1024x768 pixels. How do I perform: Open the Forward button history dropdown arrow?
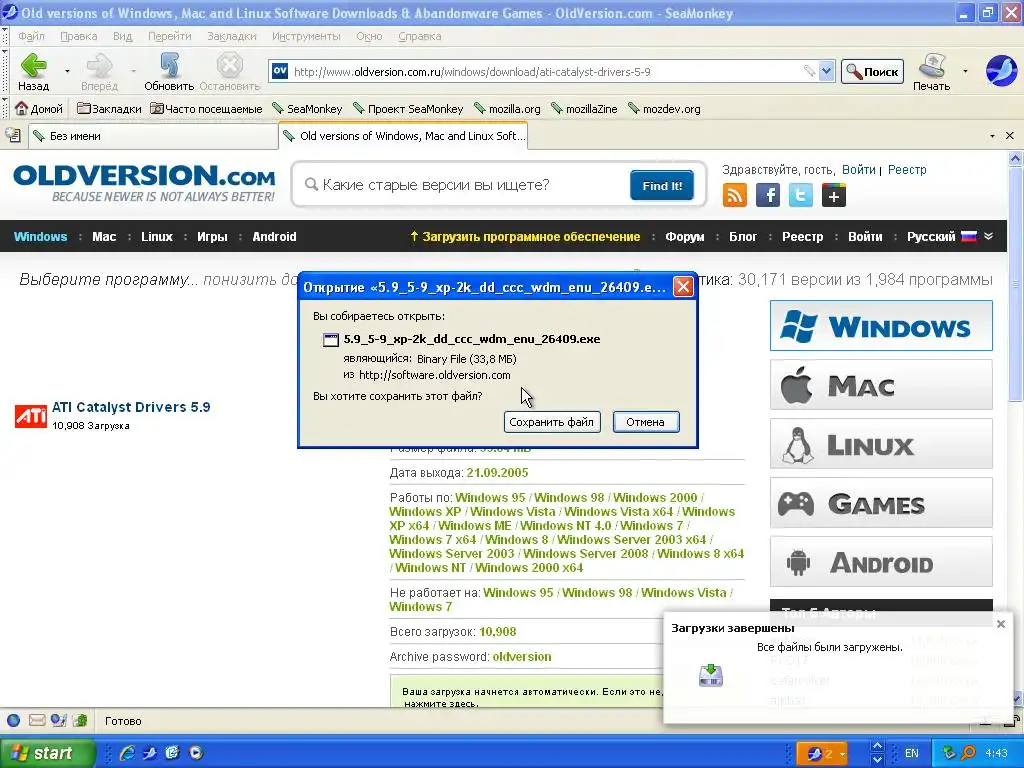[x=133, y=71]
